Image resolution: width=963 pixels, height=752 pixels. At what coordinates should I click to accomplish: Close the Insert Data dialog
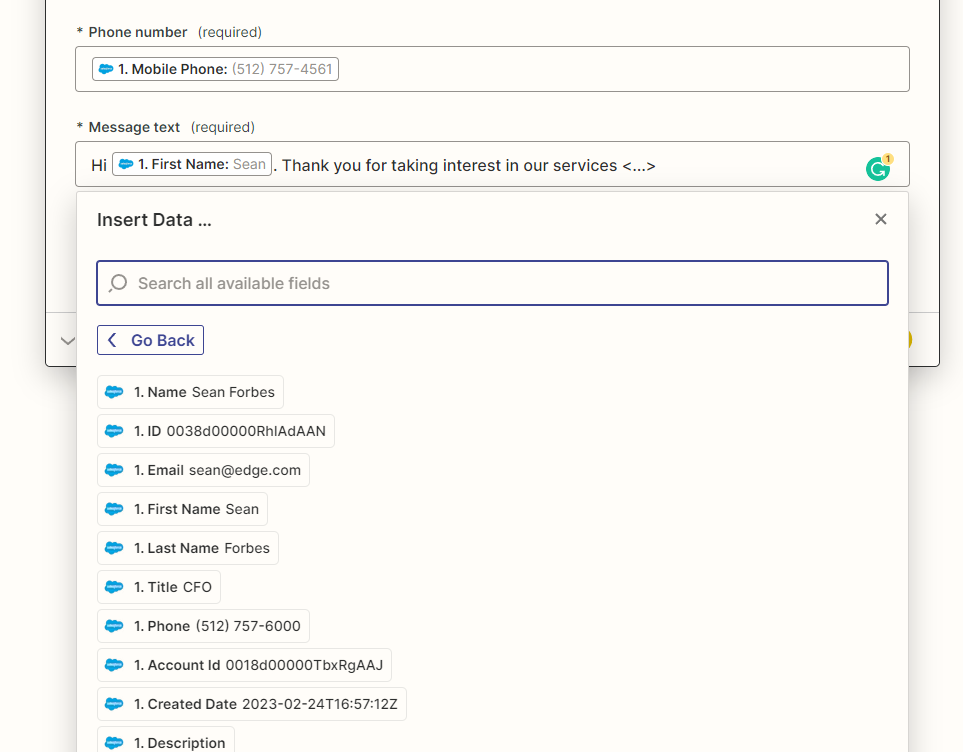point(881,219)
